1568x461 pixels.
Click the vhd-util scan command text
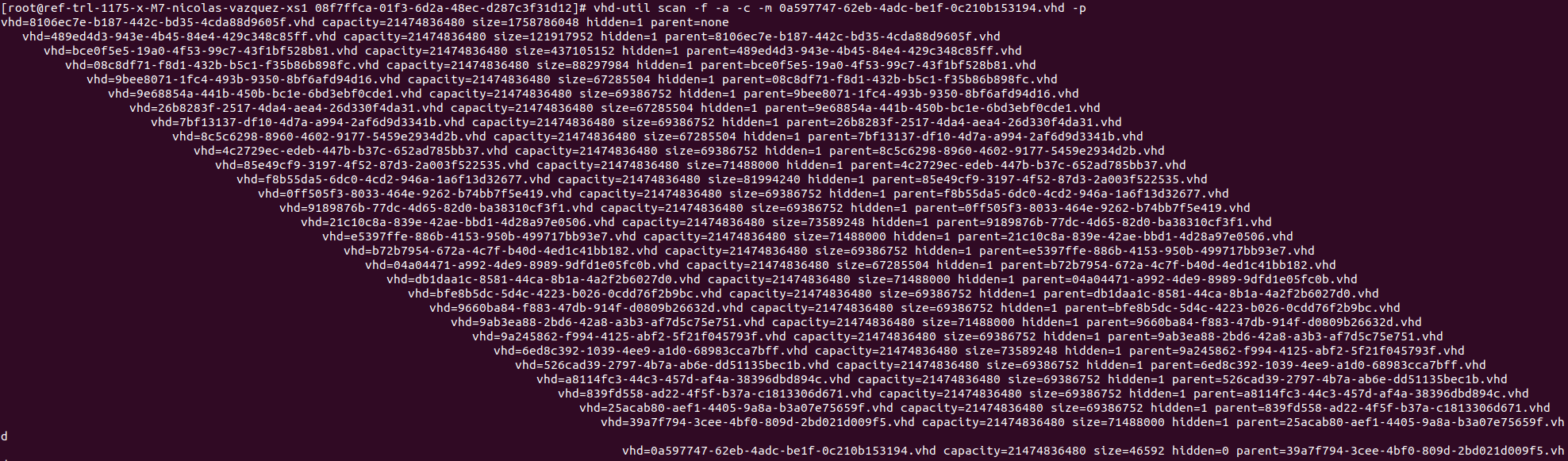pyautogui.click(x=840, y=8)
